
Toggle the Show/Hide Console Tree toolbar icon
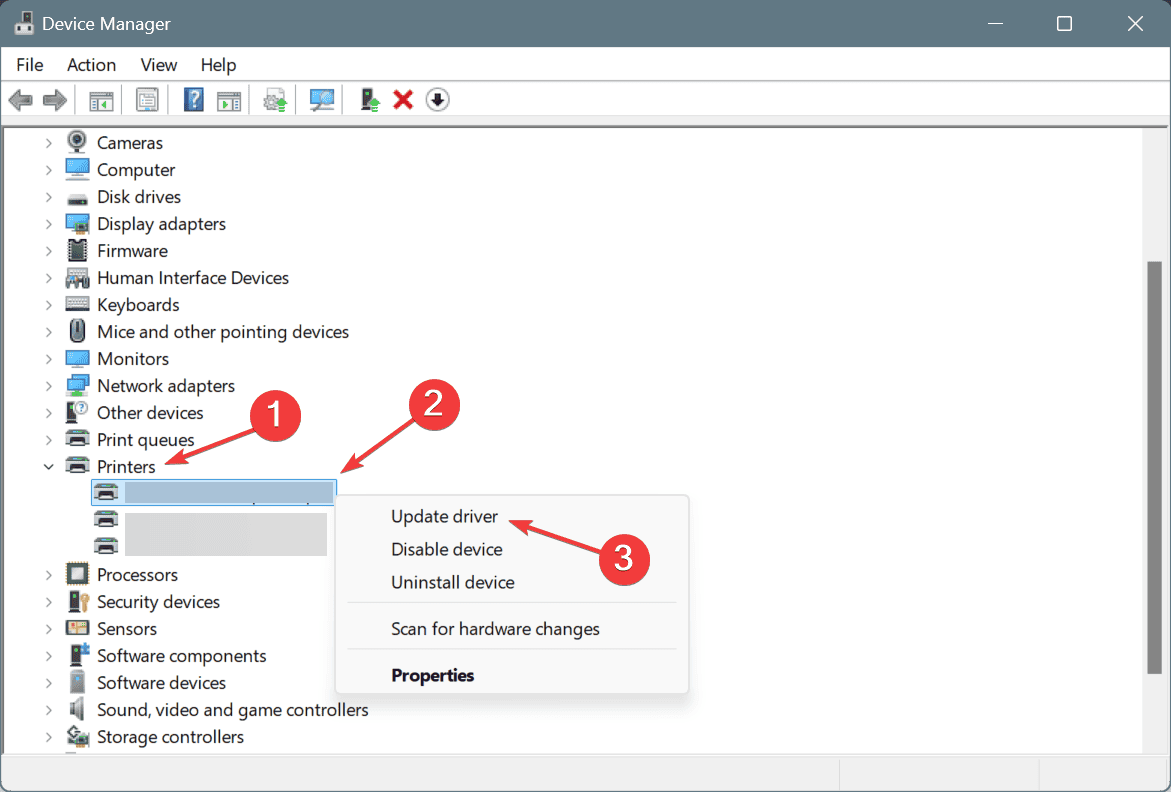(x=101, y=100)
